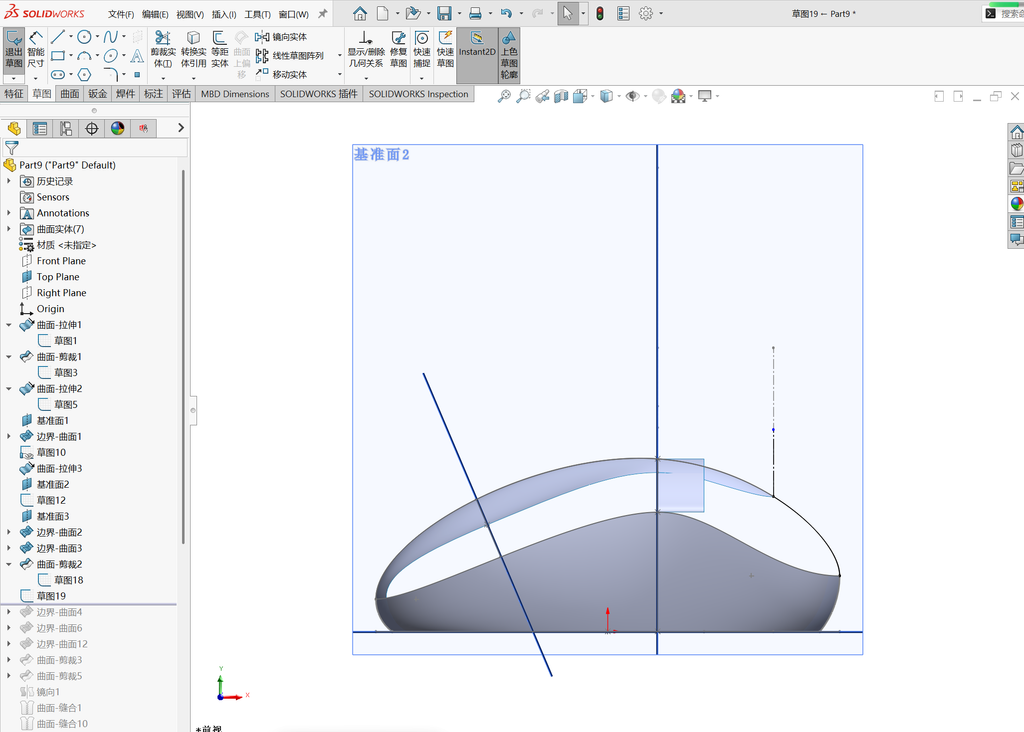Select the Smart Dimension (智能尺寸) tool
1024x732 pixels.
36,50
